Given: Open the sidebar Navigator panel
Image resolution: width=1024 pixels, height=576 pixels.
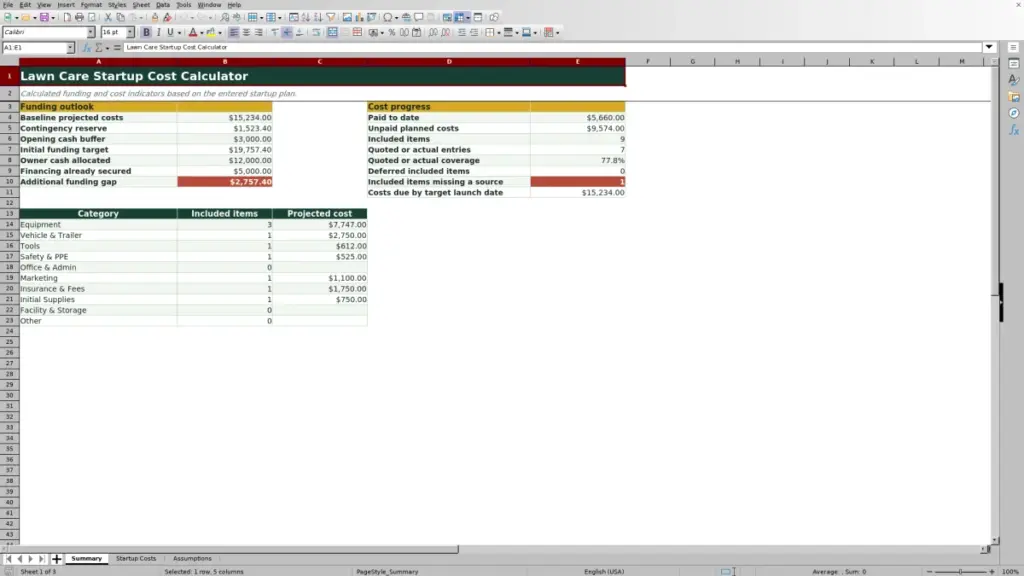Looking at the screenshot, I should pos(1014,113).
